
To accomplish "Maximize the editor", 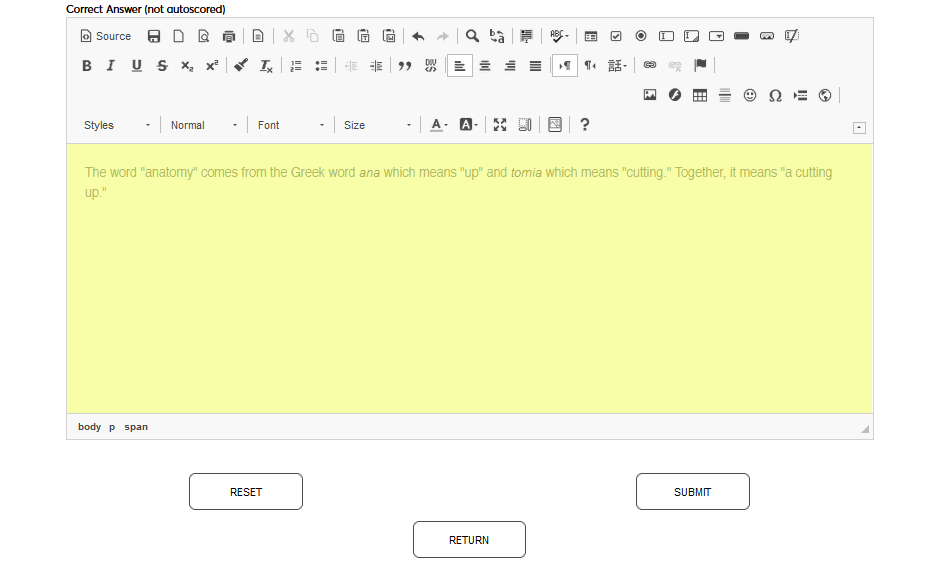I will [x=500, y=125].
